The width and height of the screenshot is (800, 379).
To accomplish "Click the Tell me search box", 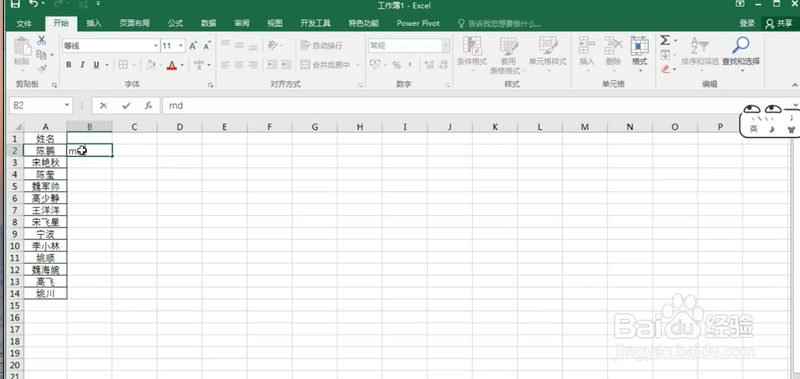I will click(500, 23).
